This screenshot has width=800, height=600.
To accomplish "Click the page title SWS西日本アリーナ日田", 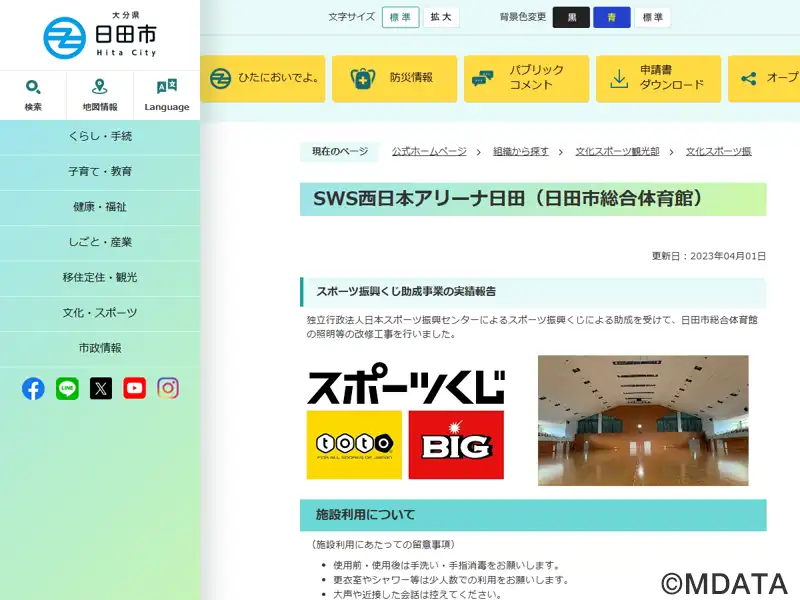I will click(x=533, y=199).
